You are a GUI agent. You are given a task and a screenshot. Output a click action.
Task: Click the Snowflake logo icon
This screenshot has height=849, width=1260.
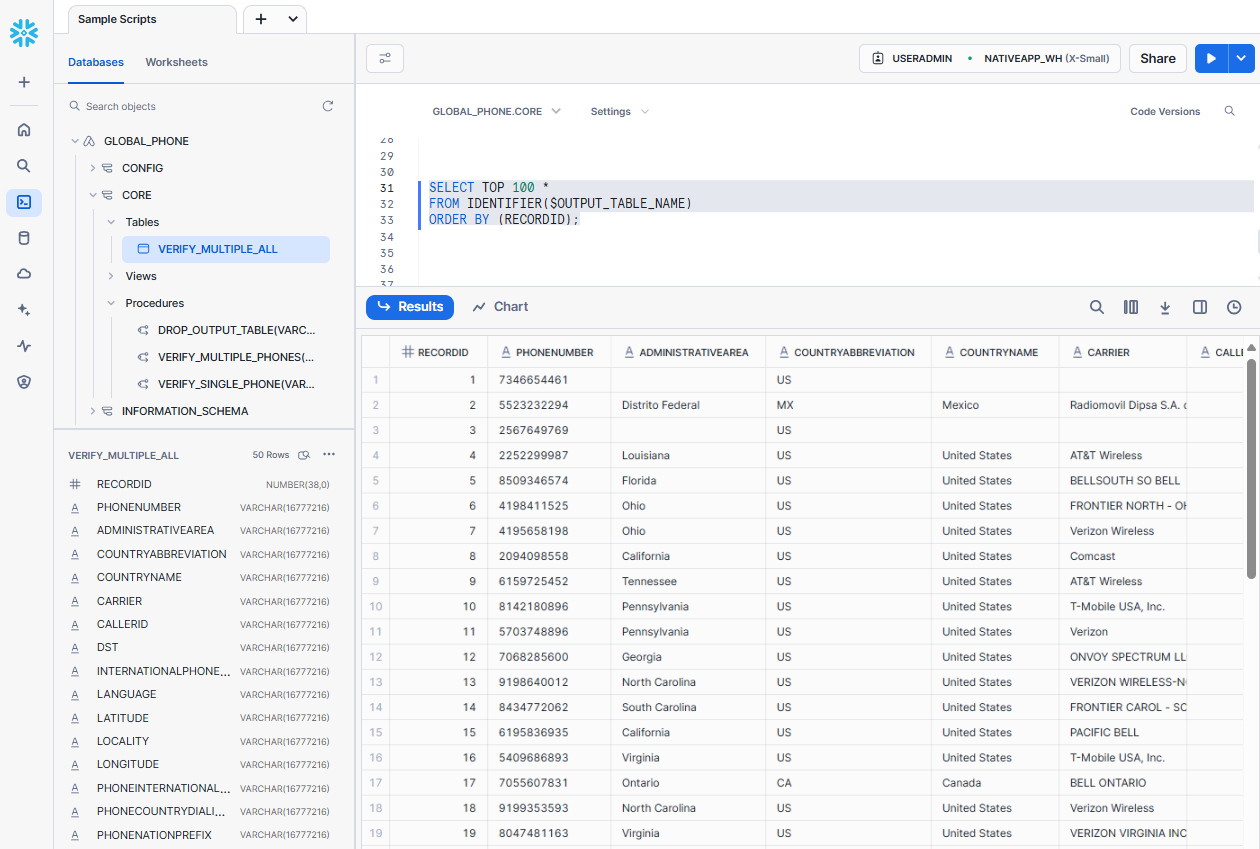(x=24, y=33)
